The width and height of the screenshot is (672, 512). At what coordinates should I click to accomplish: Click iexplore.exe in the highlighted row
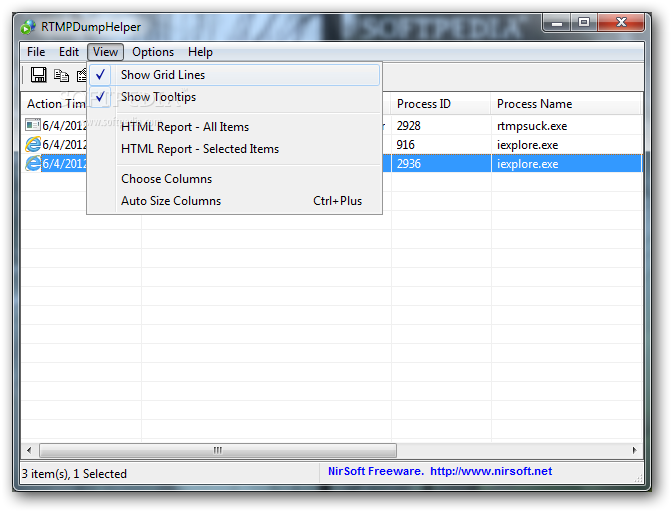(528, 164)
